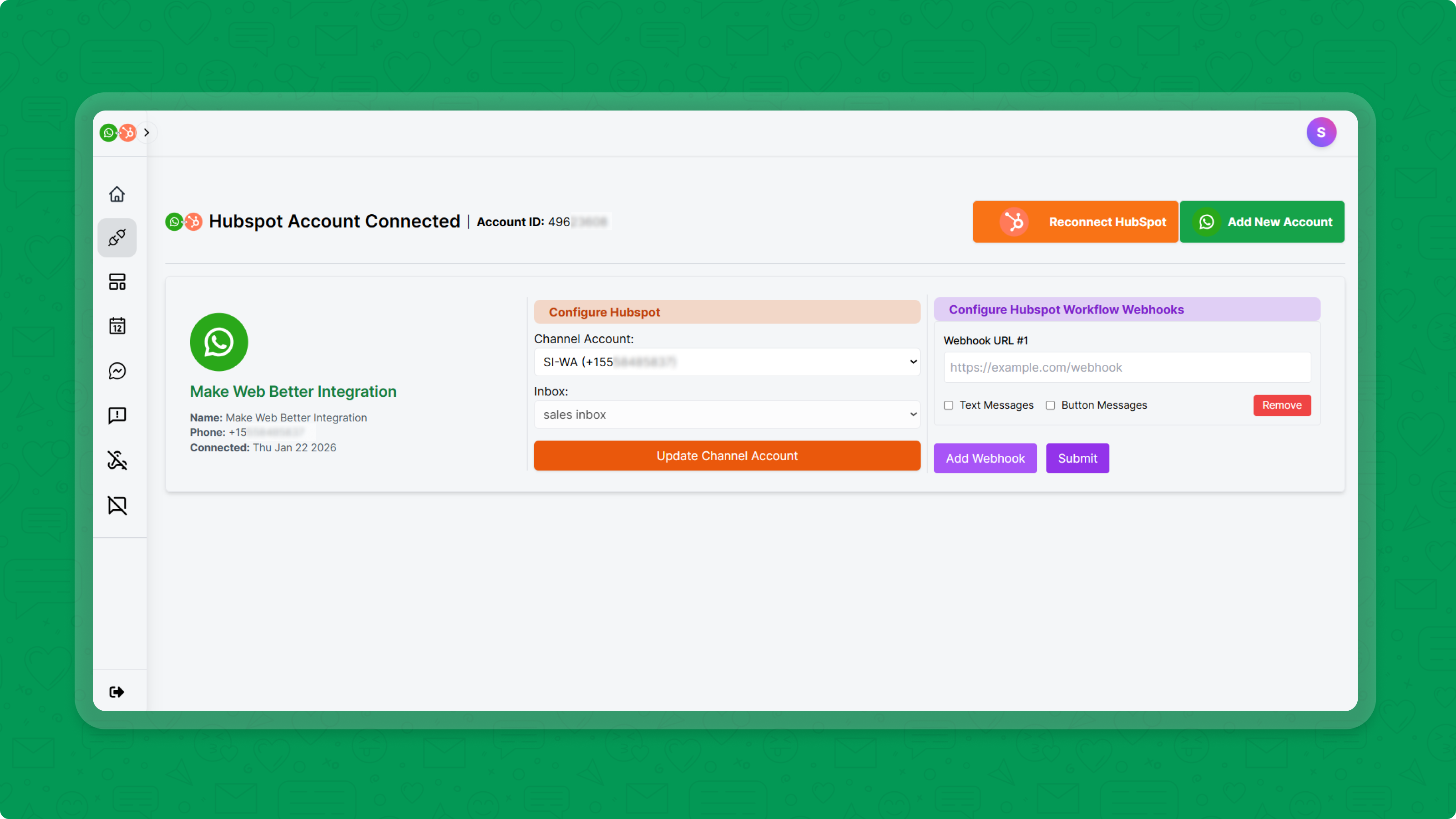The image size is (1456, 819).
Task: Open the message alert report icon
Action: tap(117, 415)
